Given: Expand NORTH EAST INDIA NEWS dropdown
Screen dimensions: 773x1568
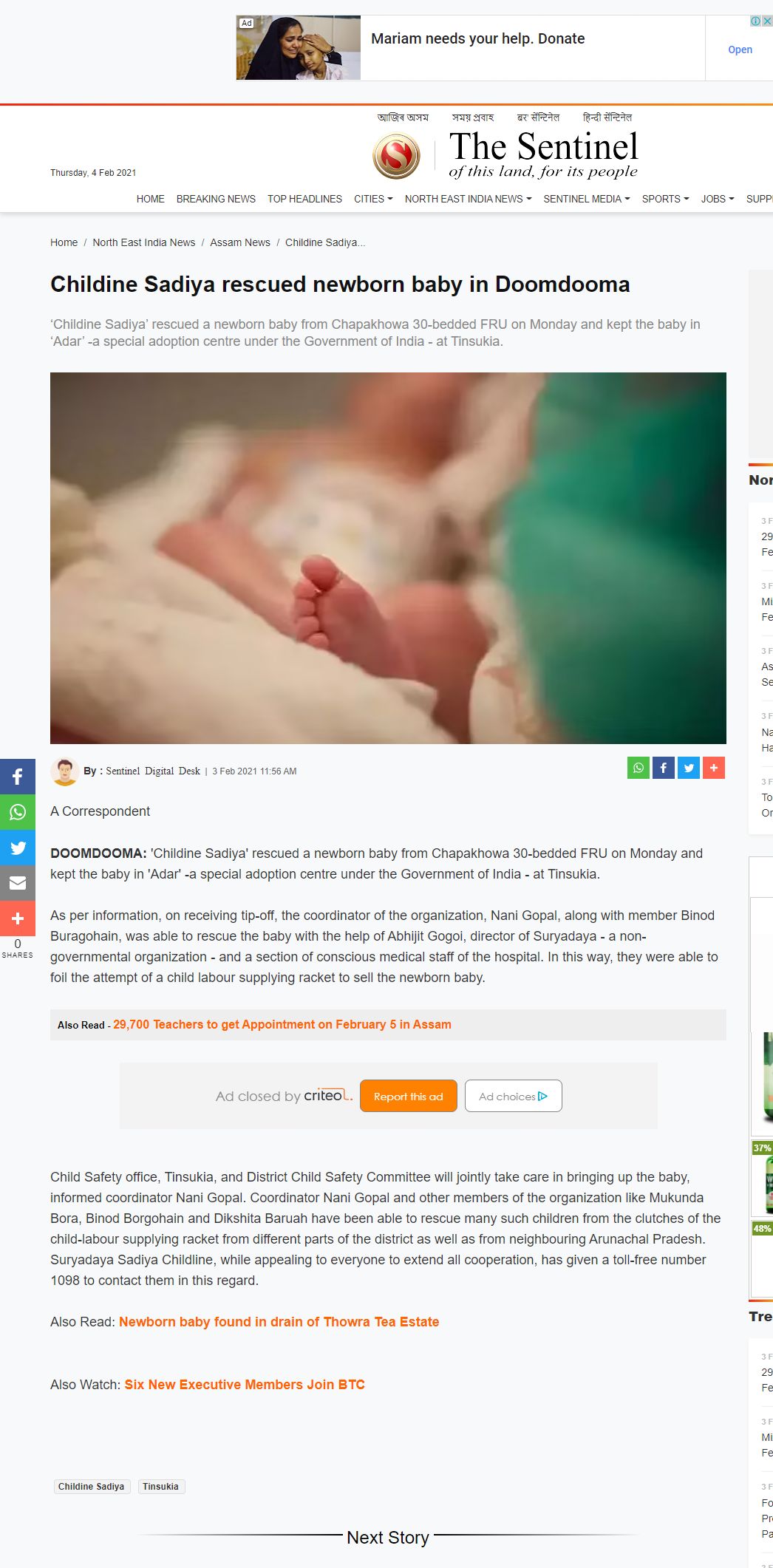Looking at the screenshot, I should 468,199.
